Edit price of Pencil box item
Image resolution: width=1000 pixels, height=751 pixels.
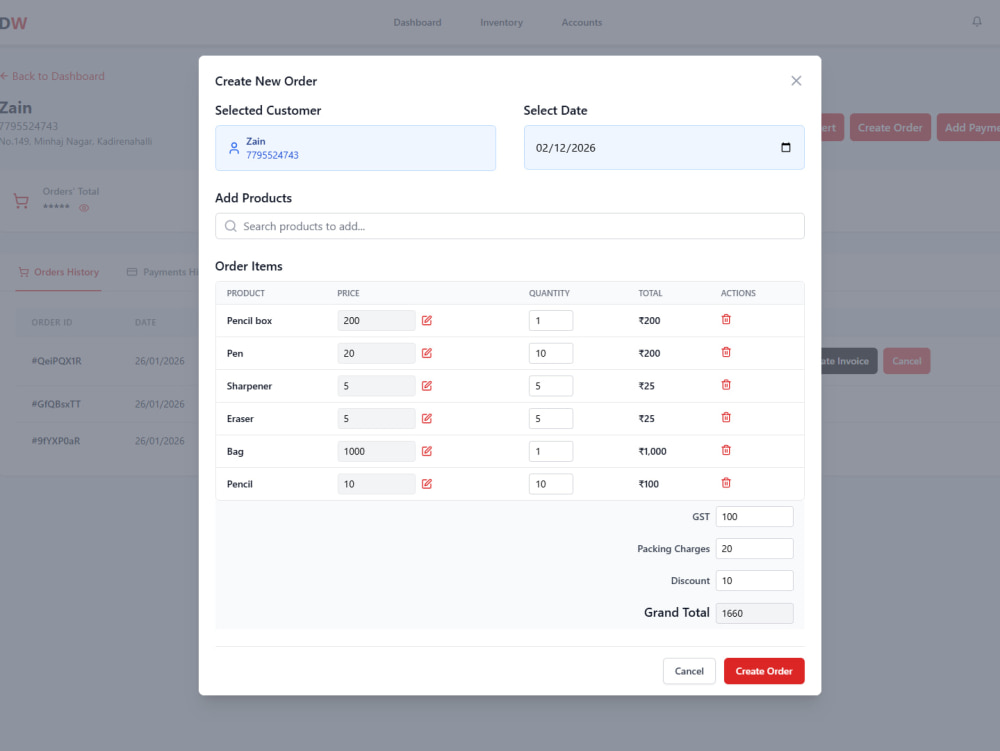[427, 321]
